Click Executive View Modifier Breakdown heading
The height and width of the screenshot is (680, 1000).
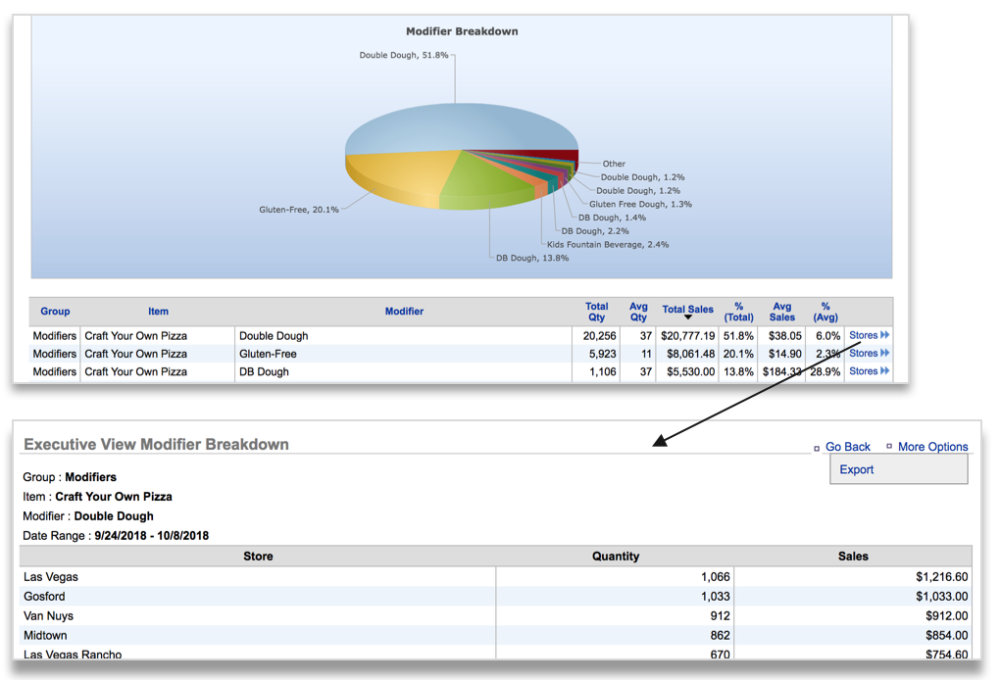pyautogui.click(x=156, y=444)
